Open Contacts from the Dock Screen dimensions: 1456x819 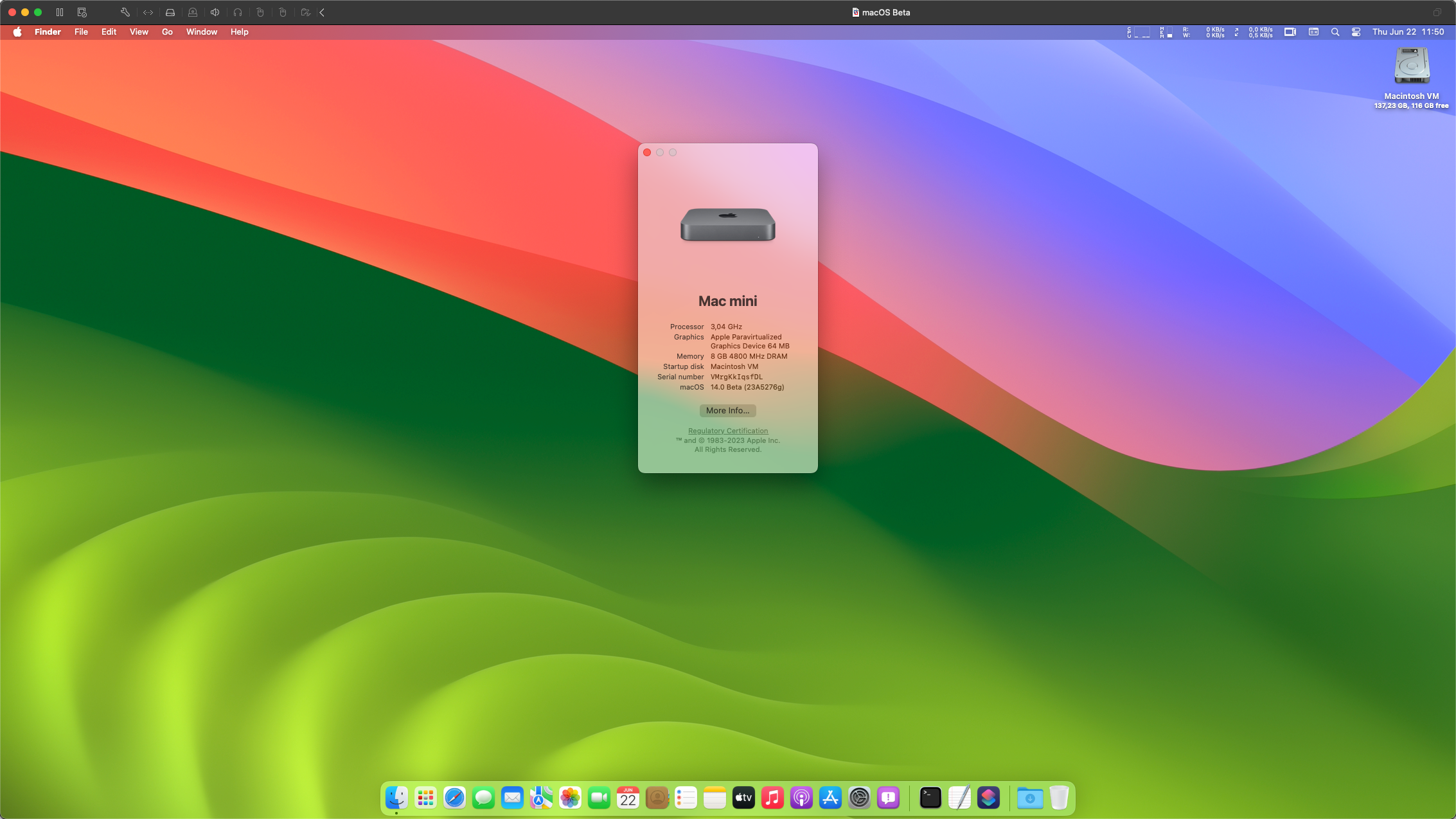pos(657,798)
